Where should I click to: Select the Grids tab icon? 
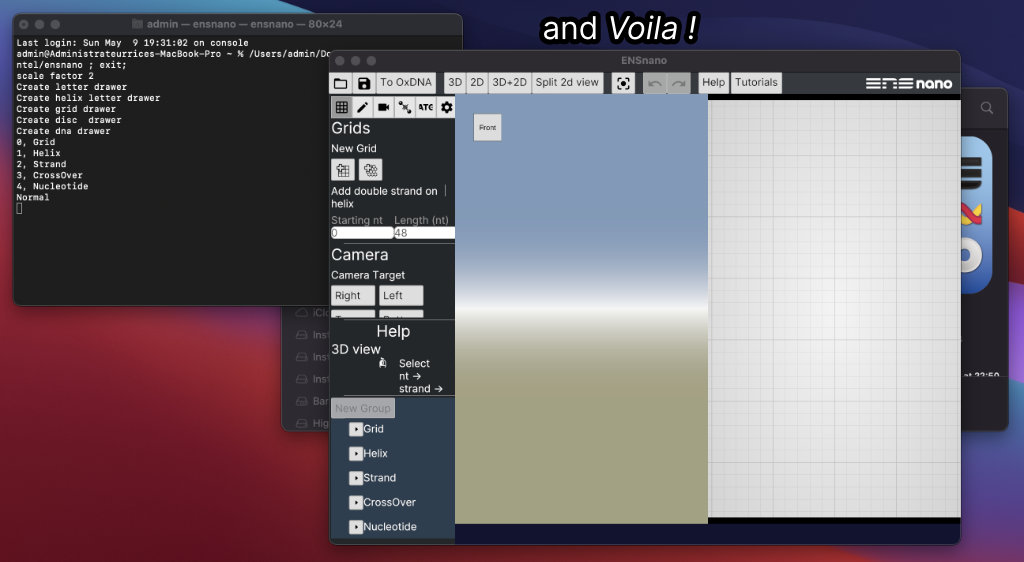[x=342, y=107]
